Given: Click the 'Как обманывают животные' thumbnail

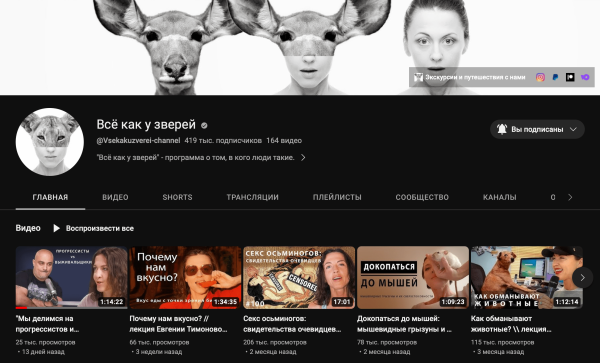Looking at the screenshot, I should 527,277.
